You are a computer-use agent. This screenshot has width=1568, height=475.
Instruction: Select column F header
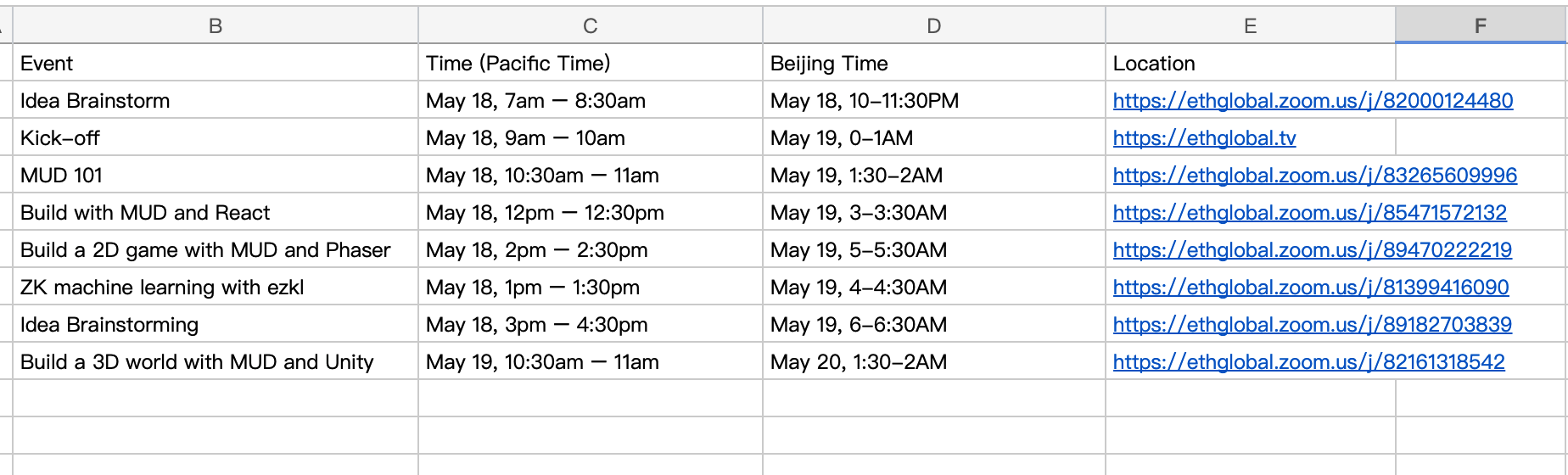click(1480, 26)
